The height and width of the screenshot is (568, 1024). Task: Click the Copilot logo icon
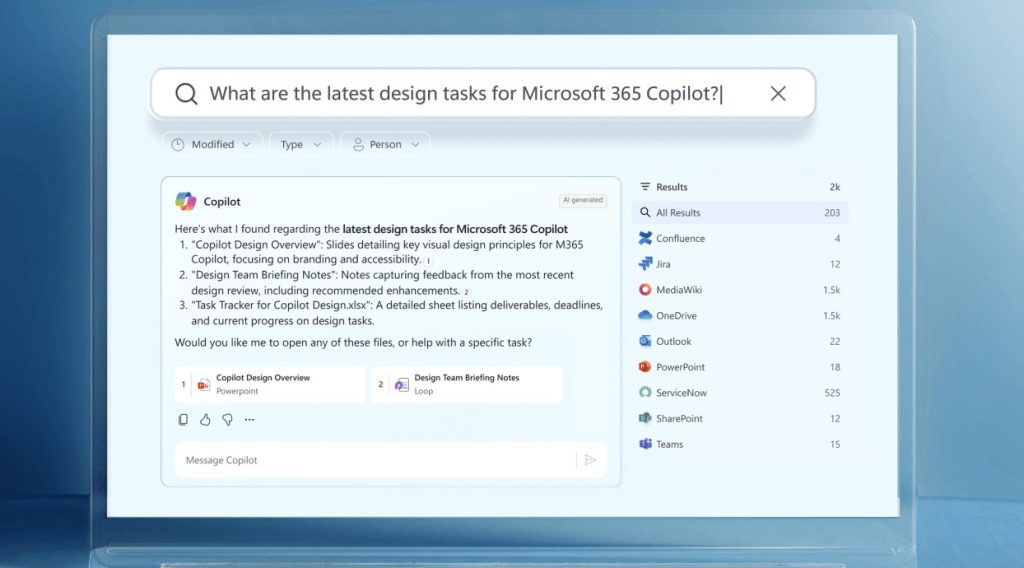185,201
